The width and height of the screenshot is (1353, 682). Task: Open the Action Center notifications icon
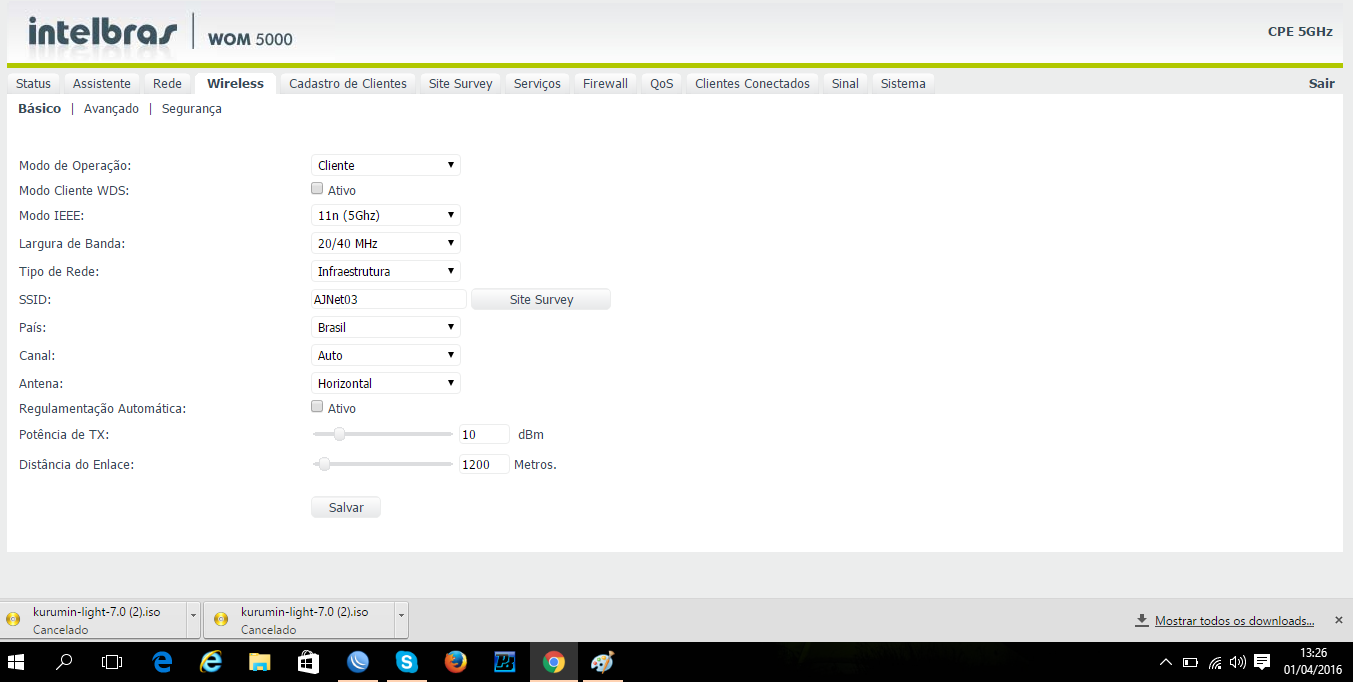1262,662
